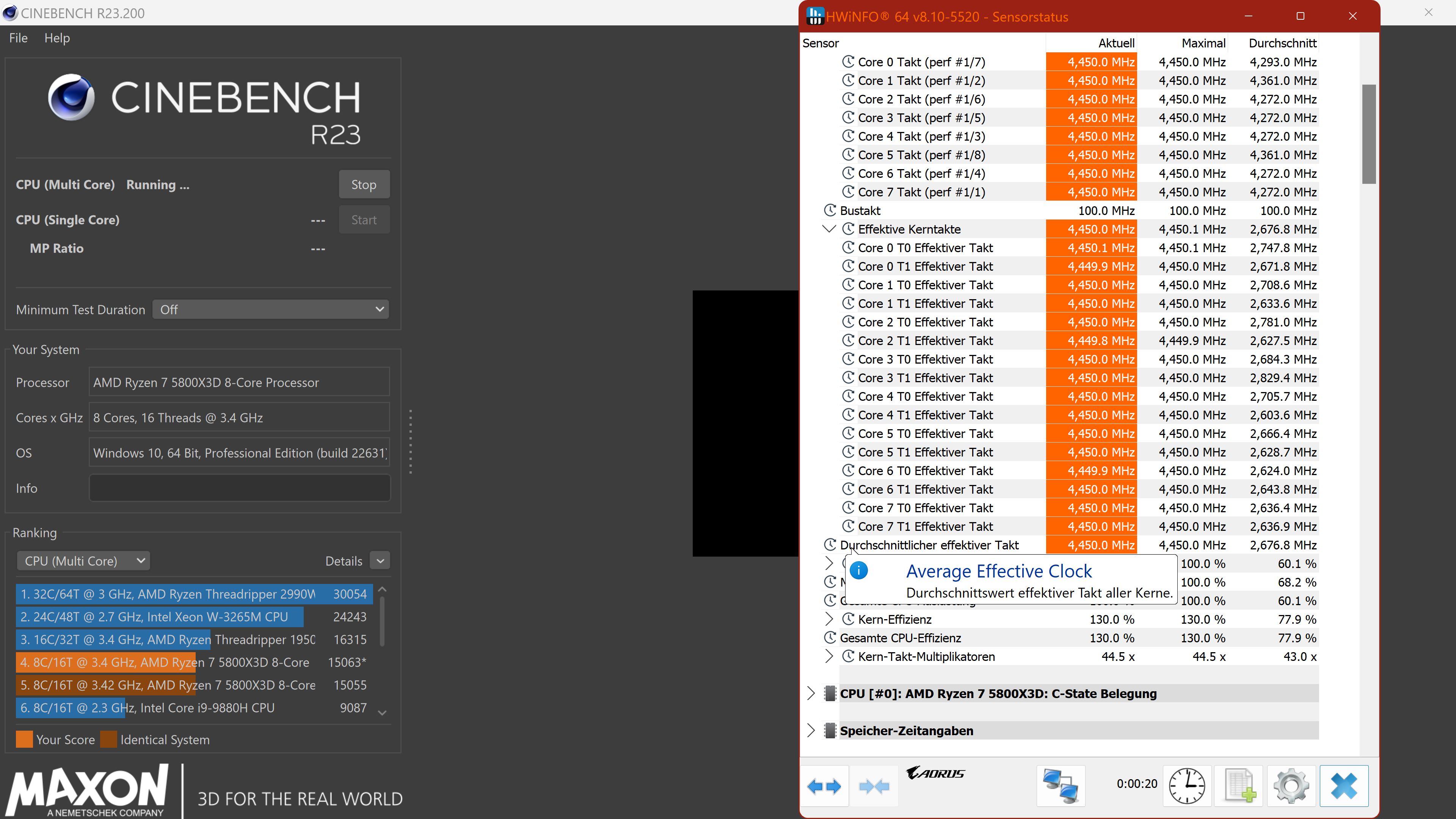Click the AORUS logo in HWiNFO footer
Viewport: 1456px width, 819px height.
935,773
